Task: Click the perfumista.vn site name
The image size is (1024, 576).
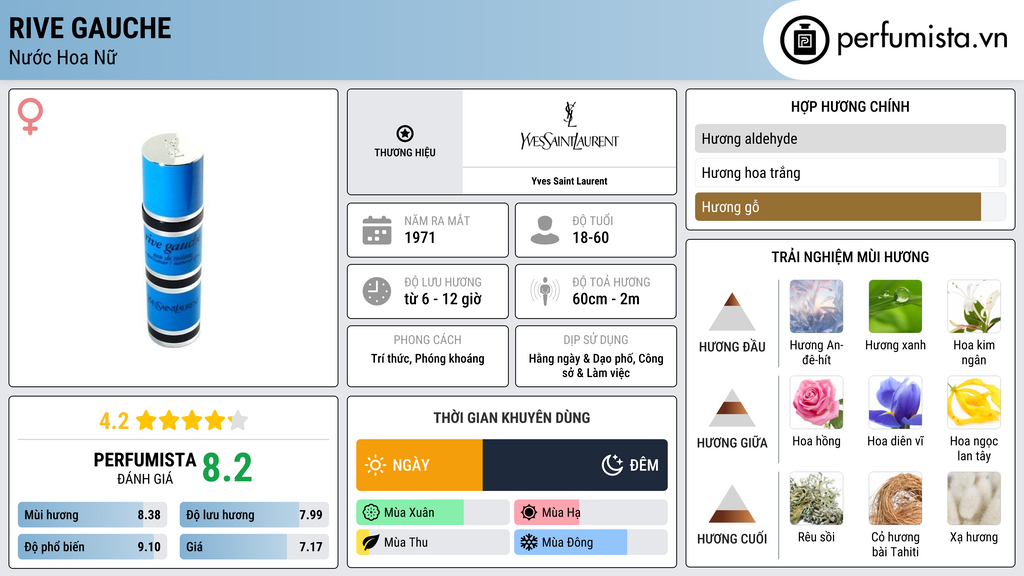Action: click(921, 39)
